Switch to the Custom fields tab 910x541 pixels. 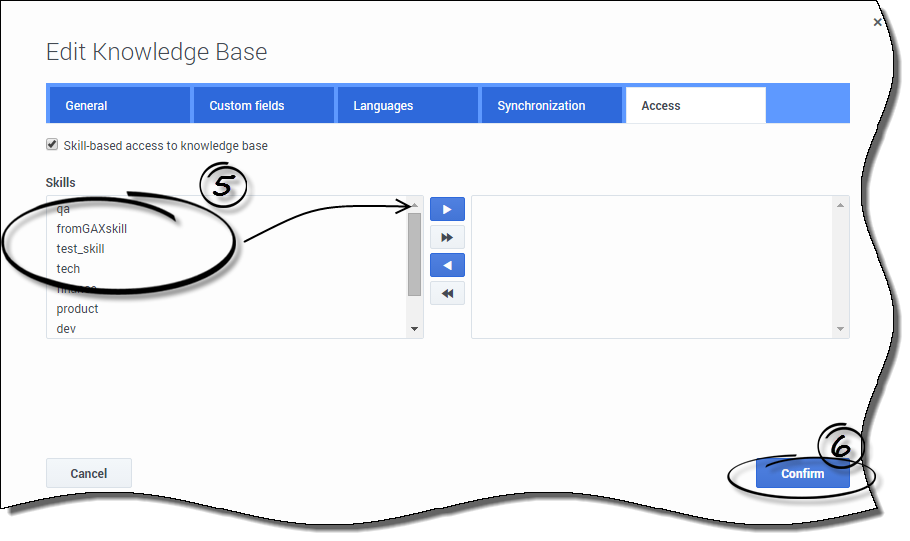(262, 105)
